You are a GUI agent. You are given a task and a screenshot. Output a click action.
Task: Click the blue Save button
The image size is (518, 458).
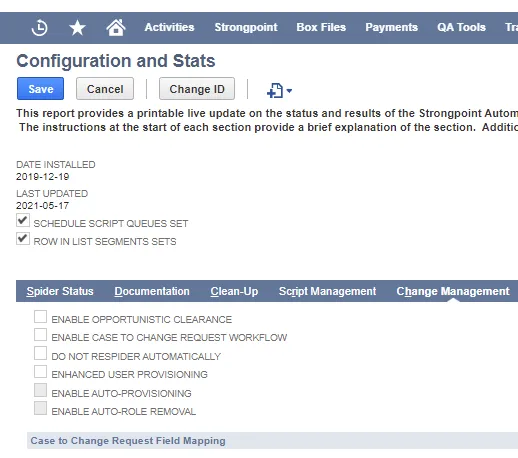point(40,89)
